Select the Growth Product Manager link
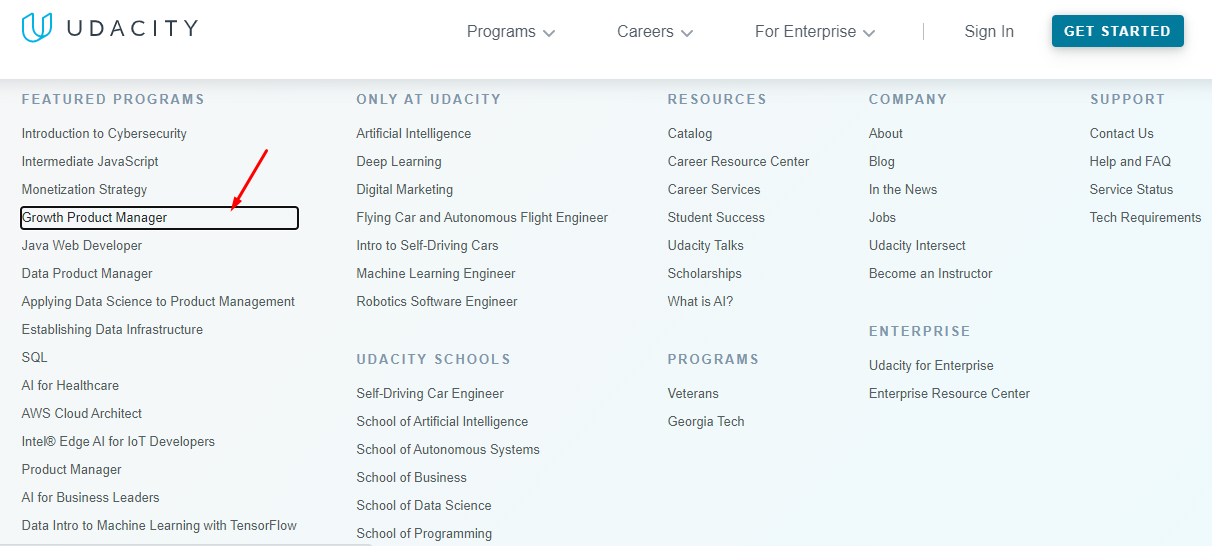 click(x=95, y=218)
